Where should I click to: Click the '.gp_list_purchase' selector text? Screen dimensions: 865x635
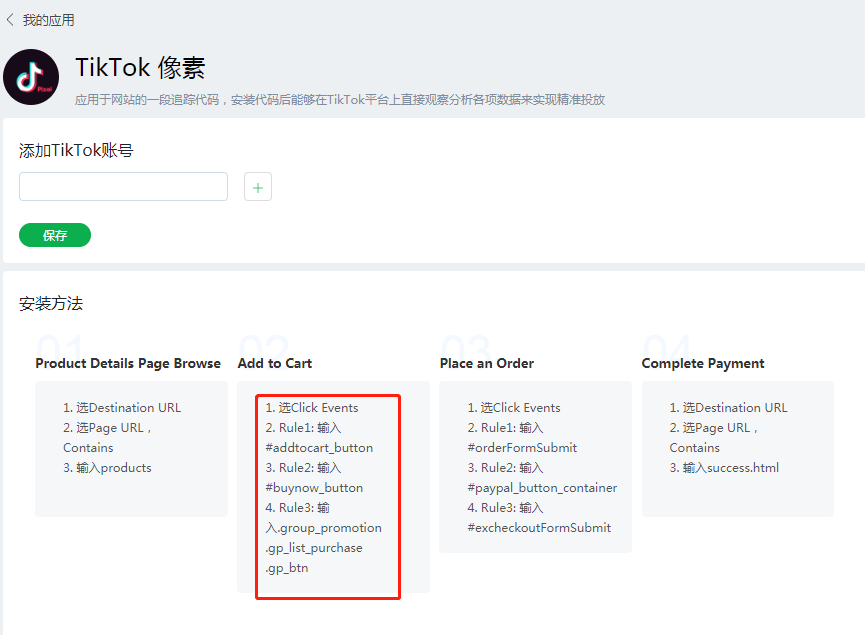point(314,548)
